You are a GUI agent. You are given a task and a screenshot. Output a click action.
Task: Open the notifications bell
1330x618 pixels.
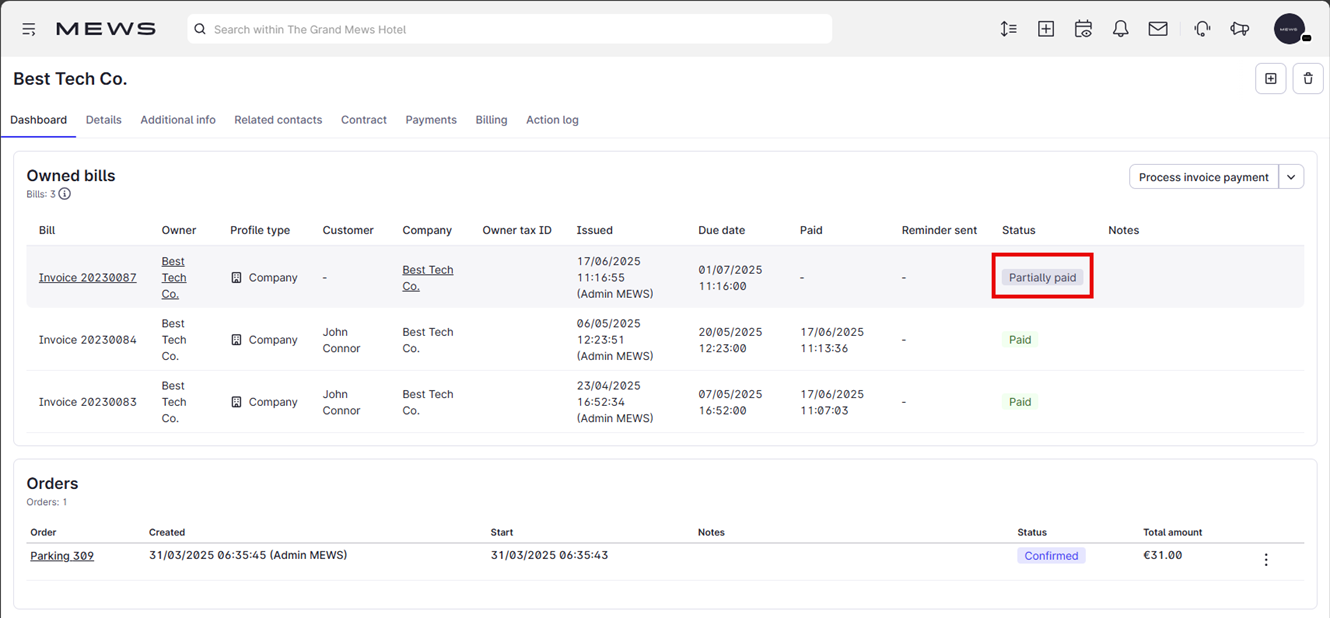(1120, 29)
